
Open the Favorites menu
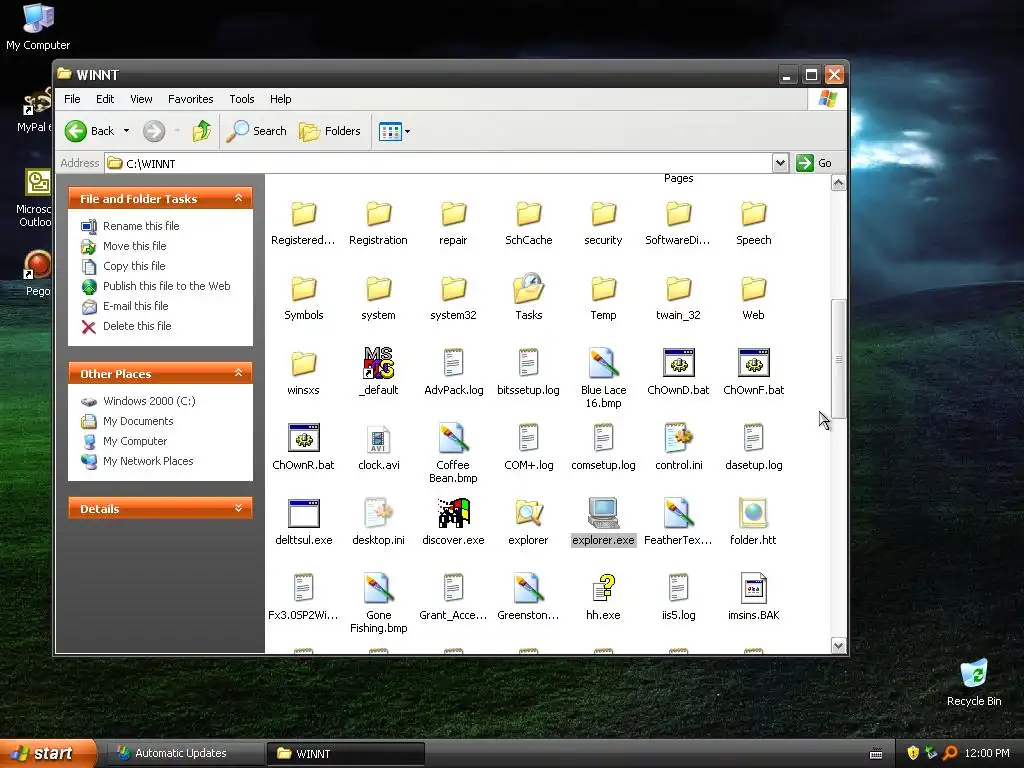(x=191, y=99)
